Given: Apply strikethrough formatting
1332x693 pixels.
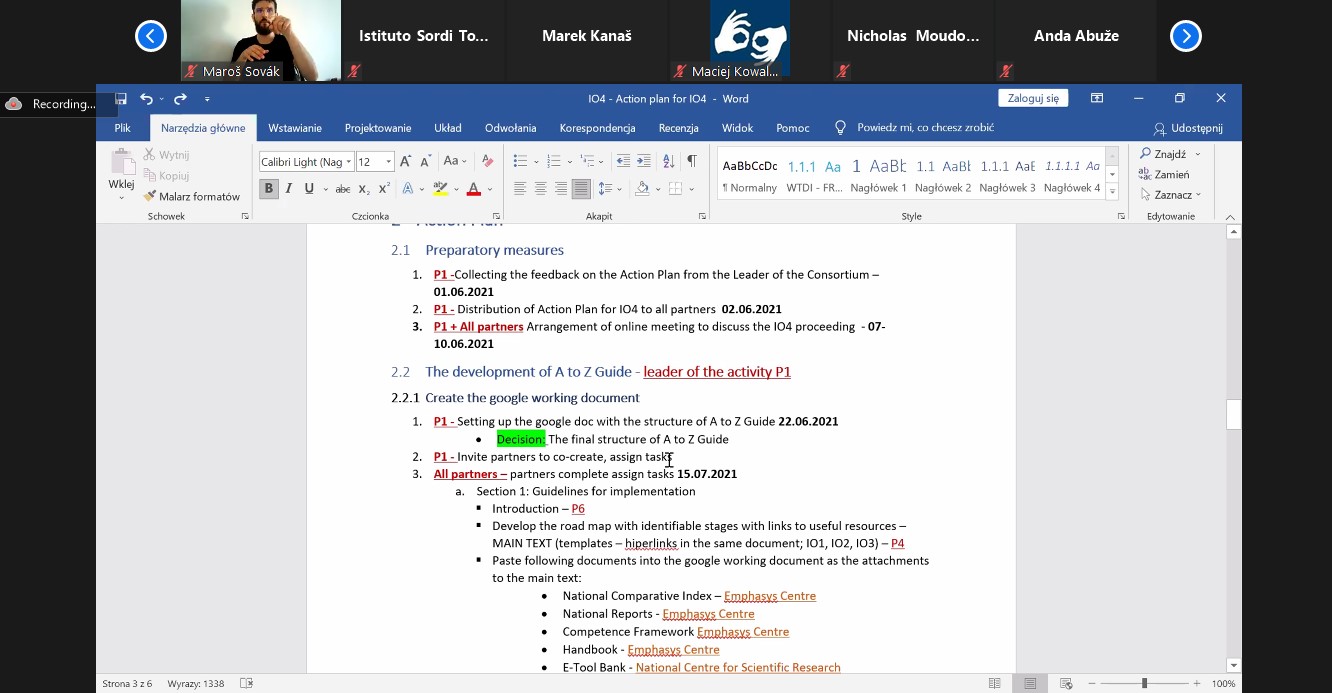Looking at the screenshot, I should tap(343, 189).
